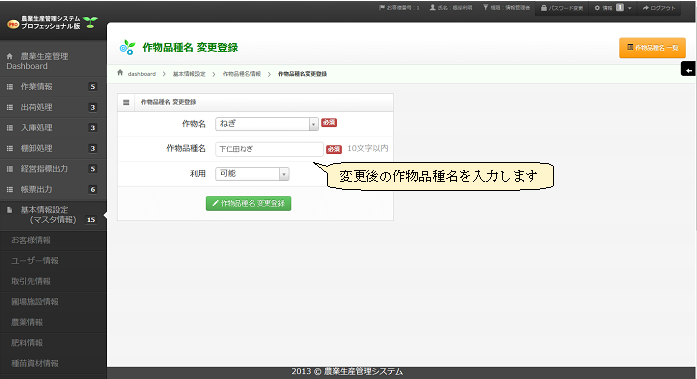Open the 帳票出力 sidebar menu
697x379 pixels.
point(53,189)
